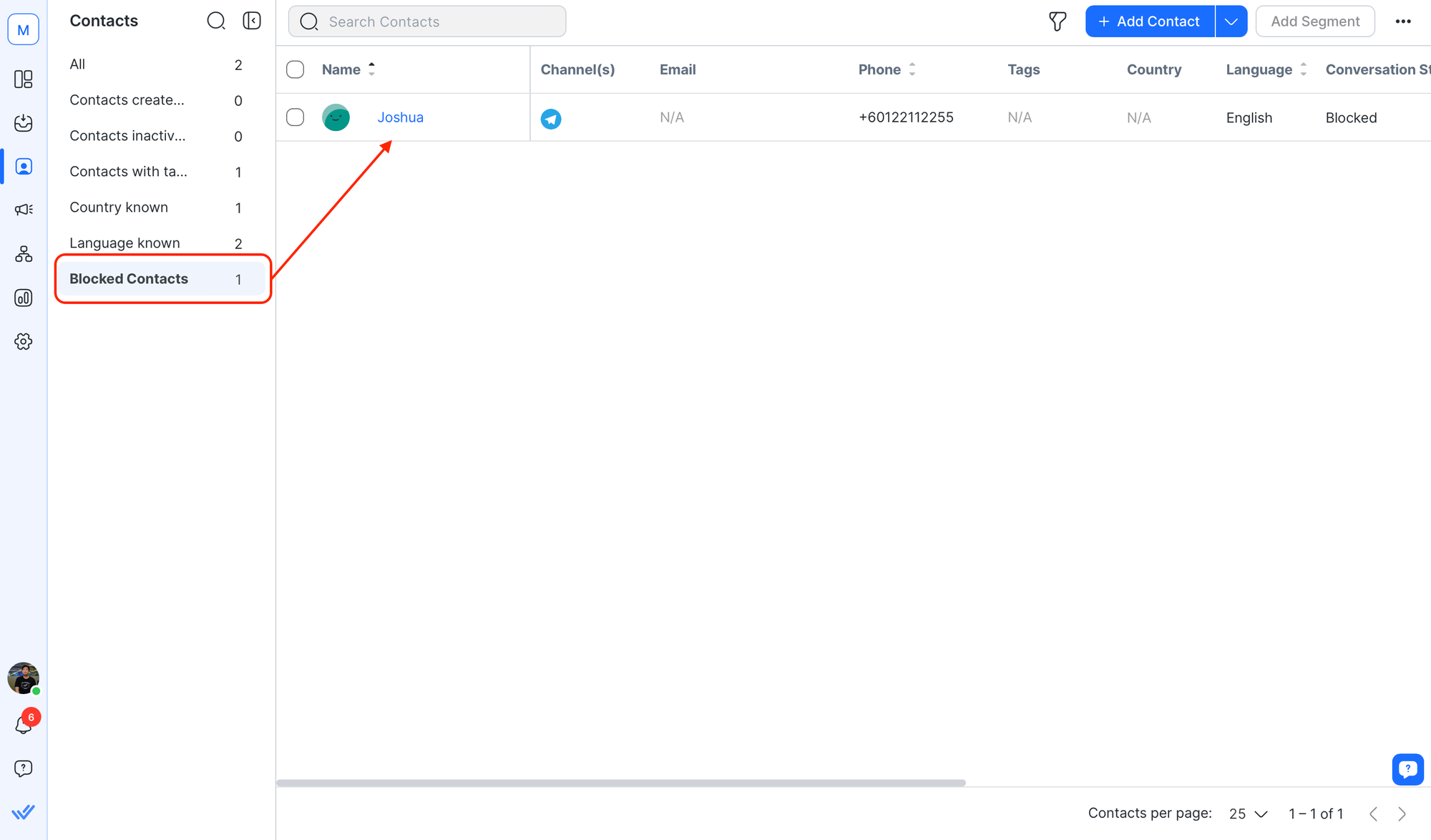This screenshot has height=840, width=1431.
Task: Click the filter funnel icon
Action: [1057, 21]
